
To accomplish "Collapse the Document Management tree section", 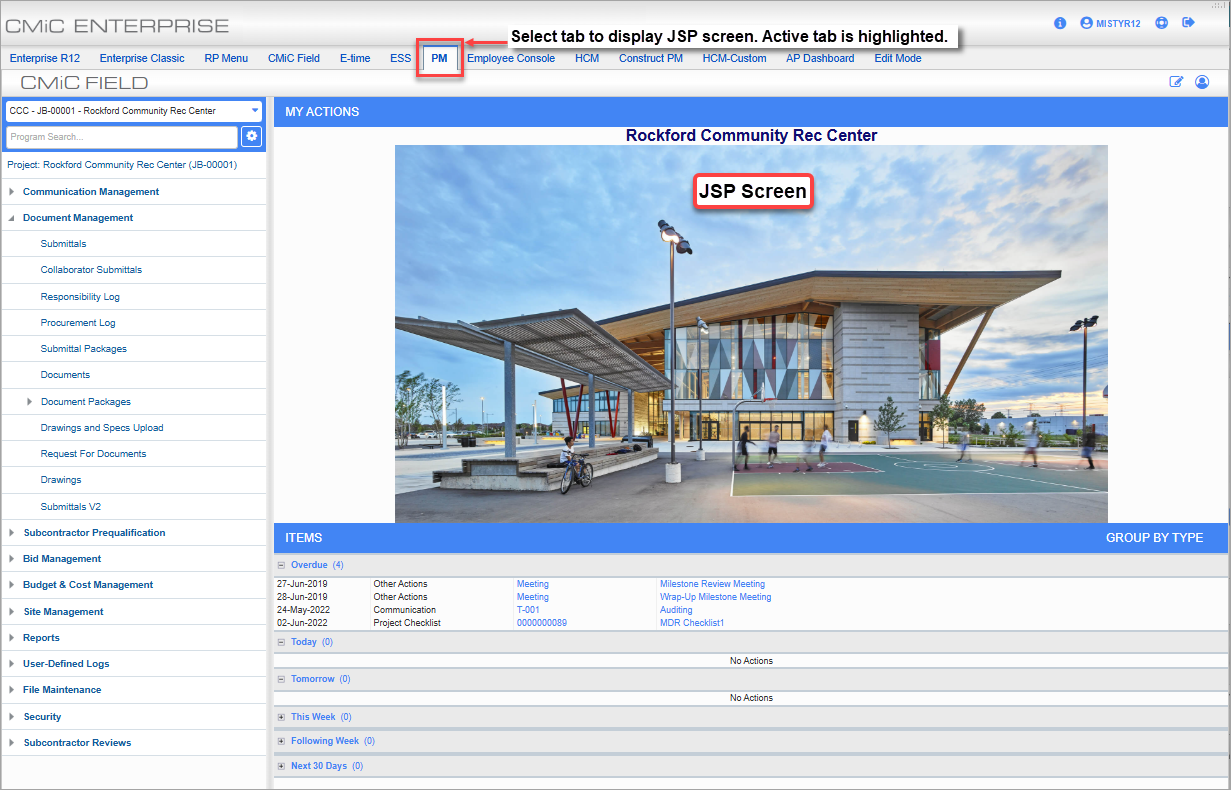I will coord(10,217).
